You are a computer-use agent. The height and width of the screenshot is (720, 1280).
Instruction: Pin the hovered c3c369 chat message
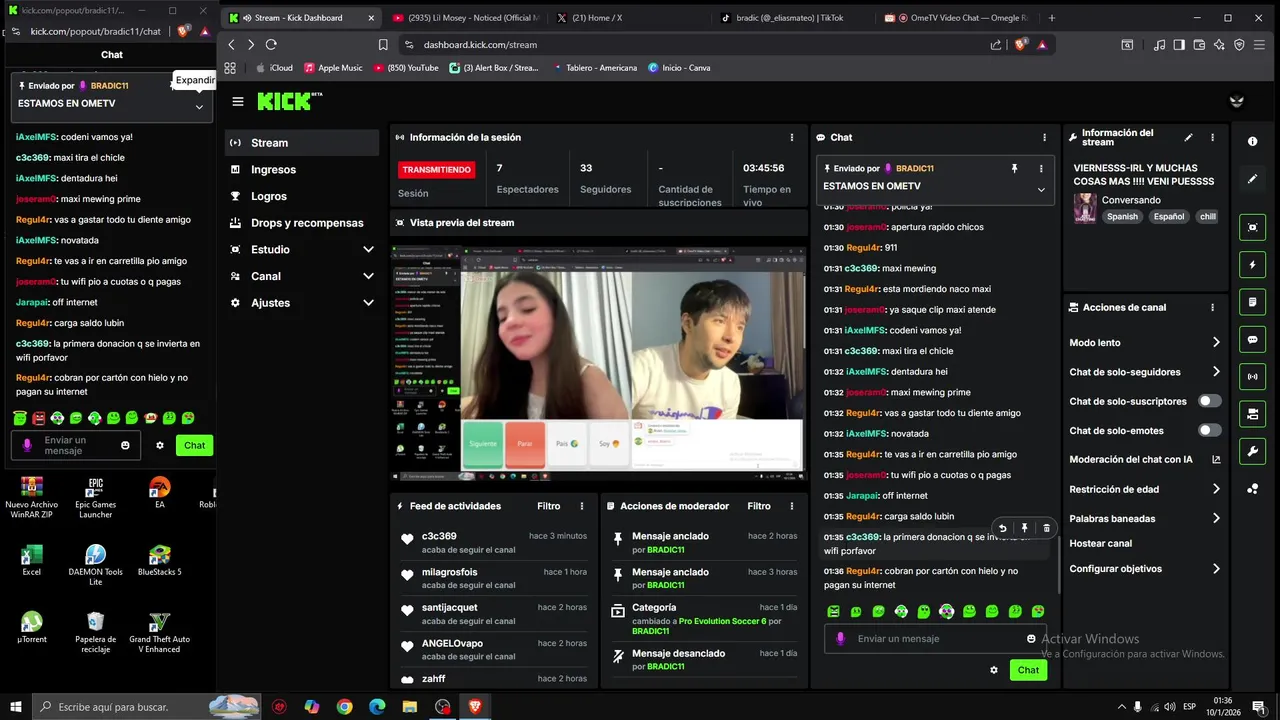(1024, 528)
